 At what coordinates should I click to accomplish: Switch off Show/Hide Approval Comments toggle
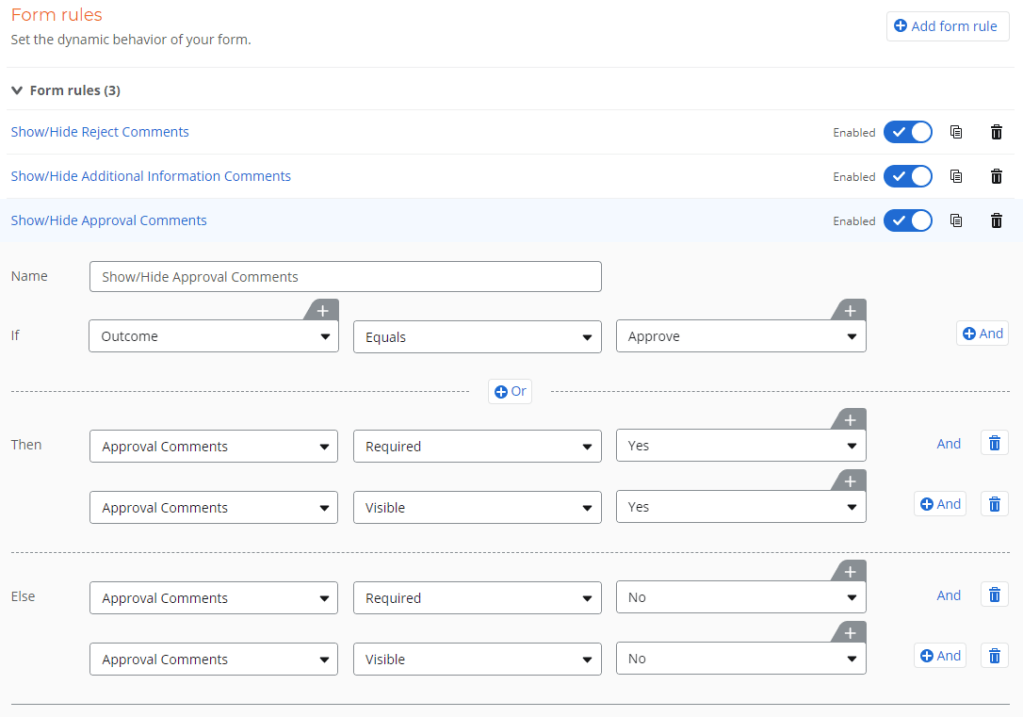pos(908,221)
